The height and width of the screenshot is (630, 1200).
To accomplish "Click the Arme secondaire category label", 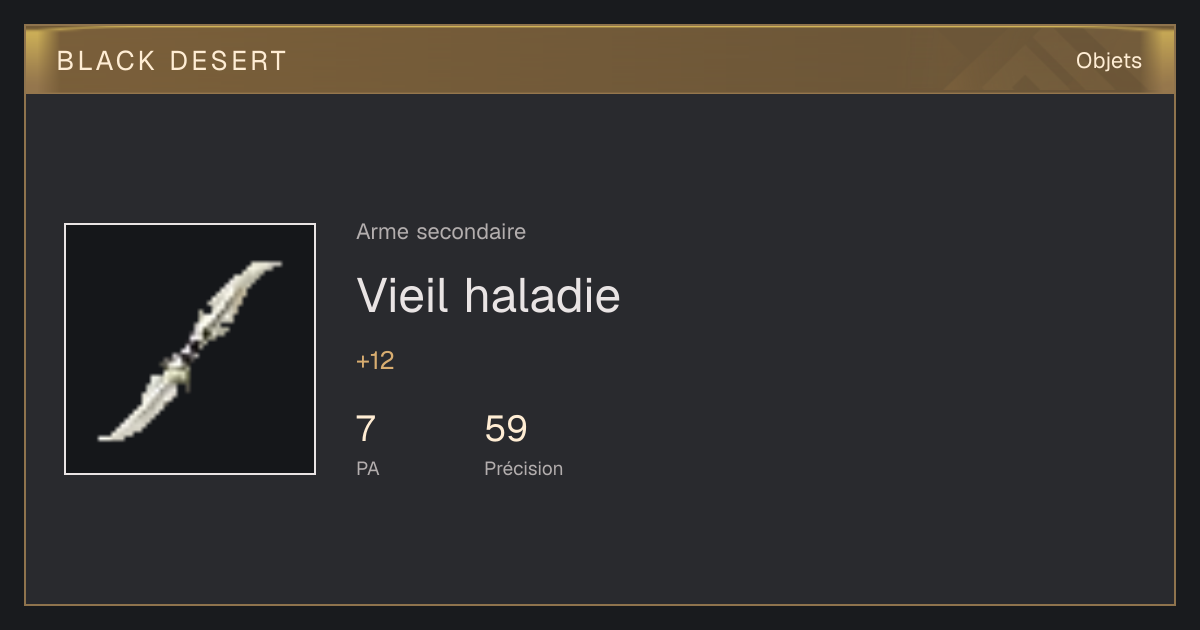I will [x=441, y=232].
